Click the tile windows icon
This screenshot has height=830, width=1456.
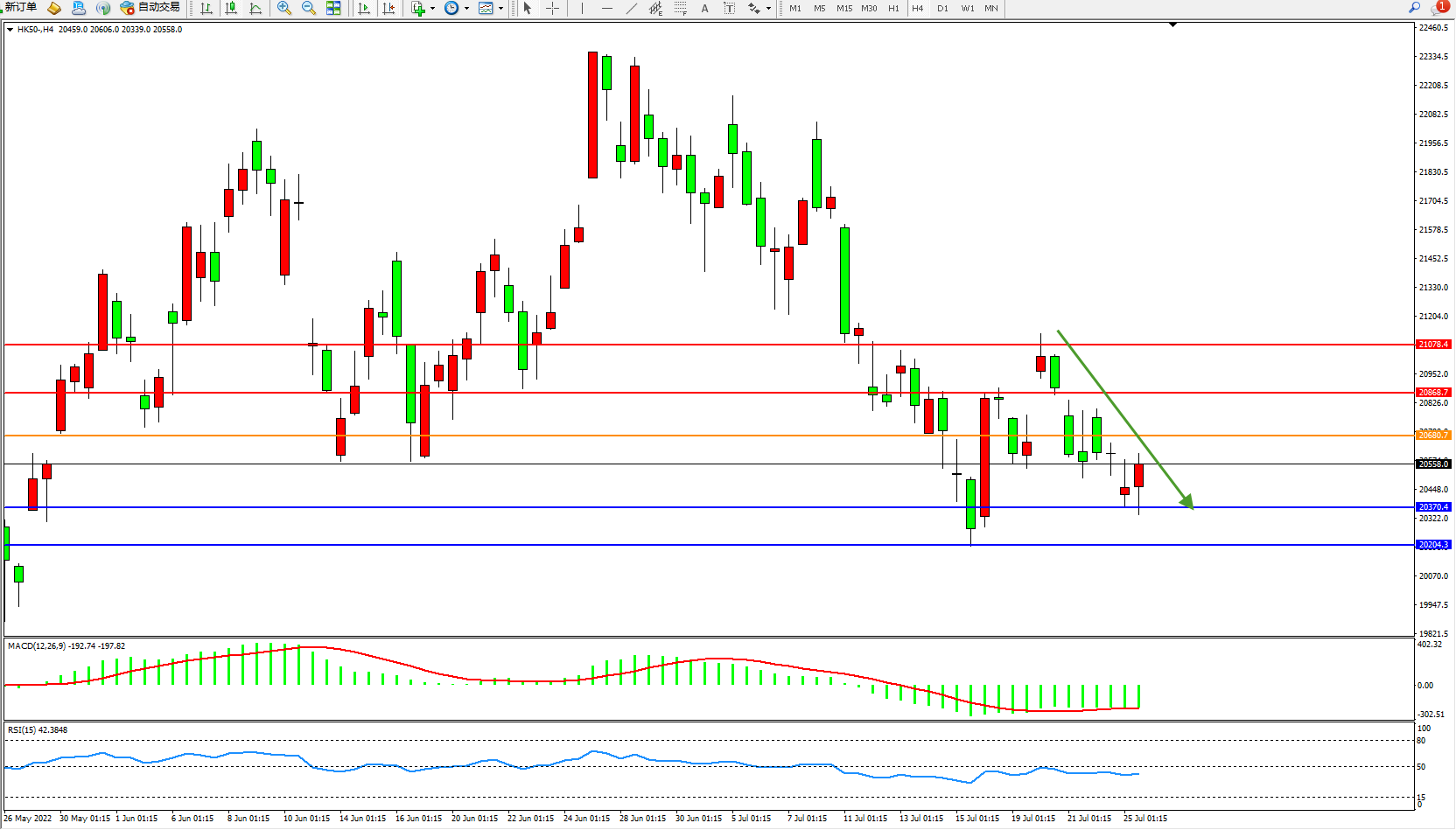click(x=333, y=8)
